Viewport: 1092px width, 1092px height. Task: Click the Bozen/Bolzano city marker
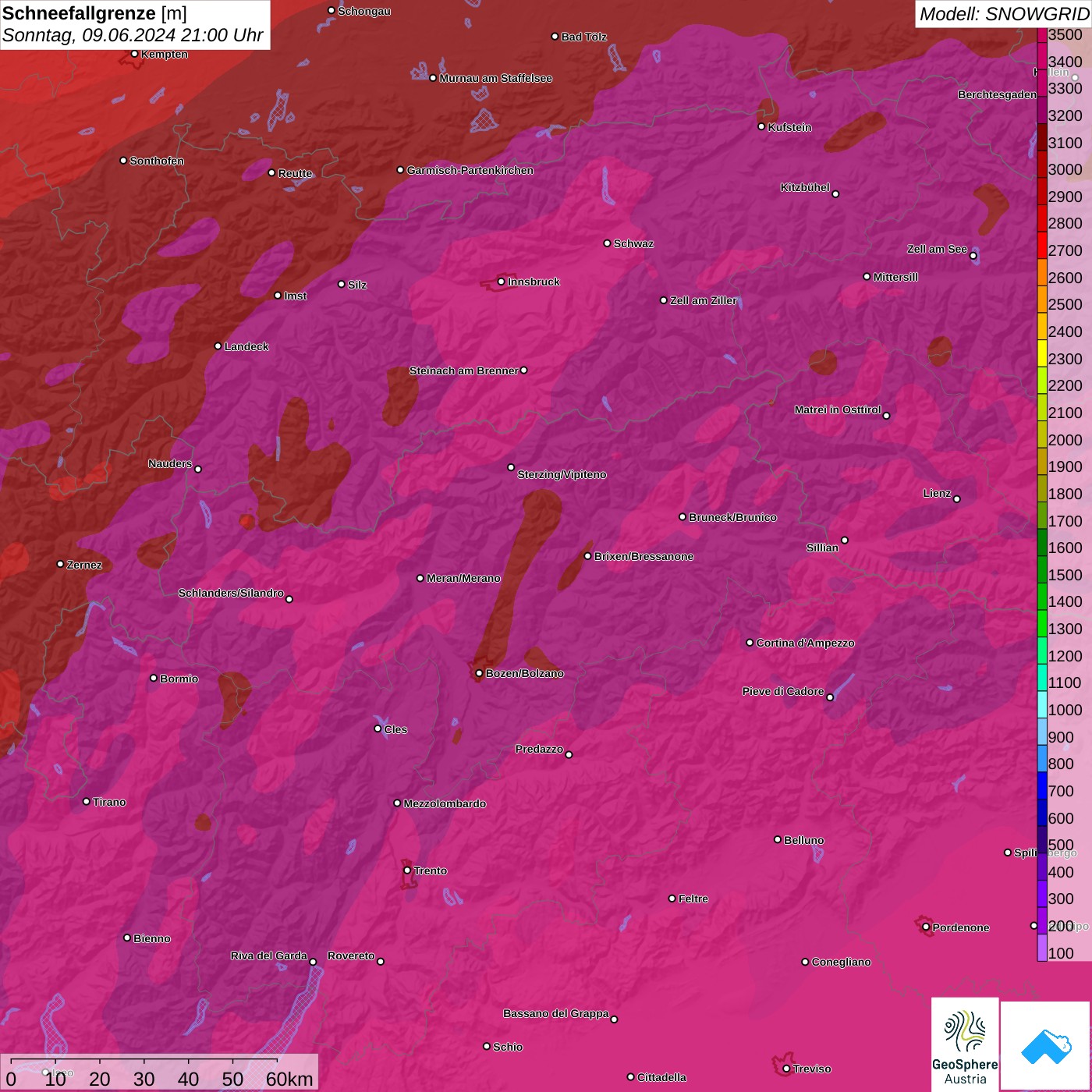click(x=479, y=673)
